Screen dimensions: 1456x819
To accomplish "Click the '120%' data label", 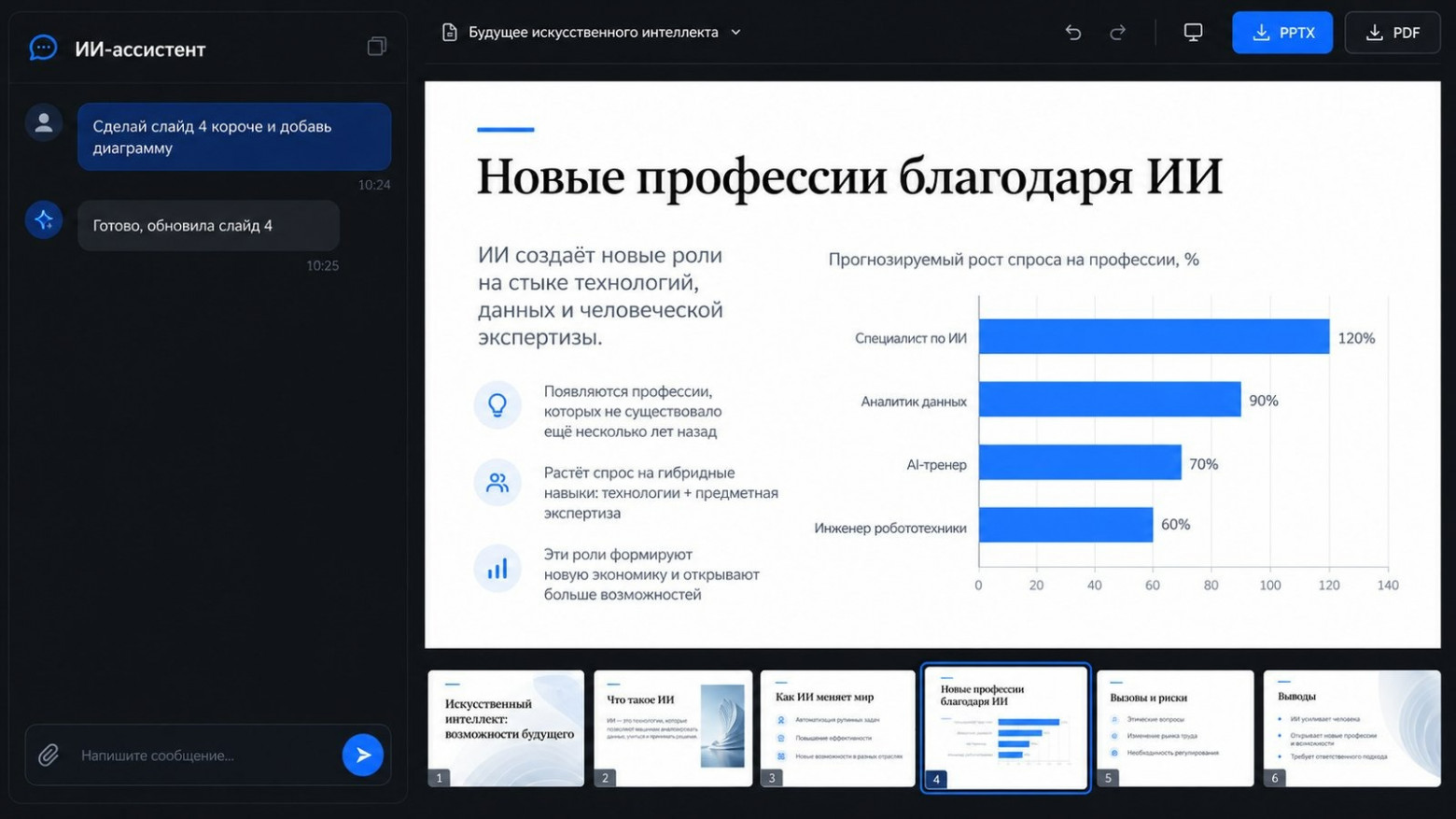I will click(1356, 338).
